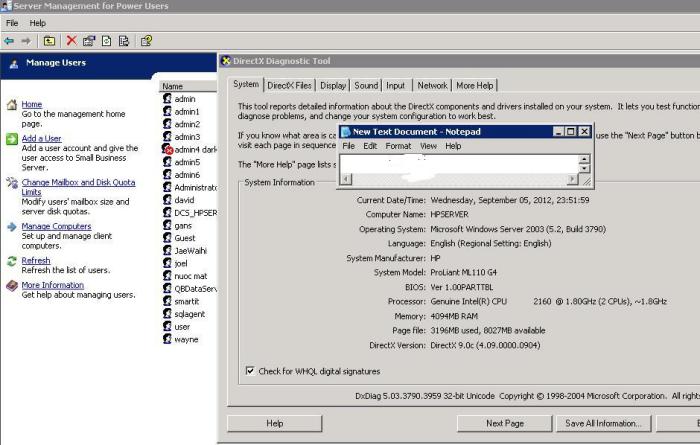Click the Up one level toolbar icon
Image resolution: width=700 pixels, height=445 pixels.
point(48,41)
